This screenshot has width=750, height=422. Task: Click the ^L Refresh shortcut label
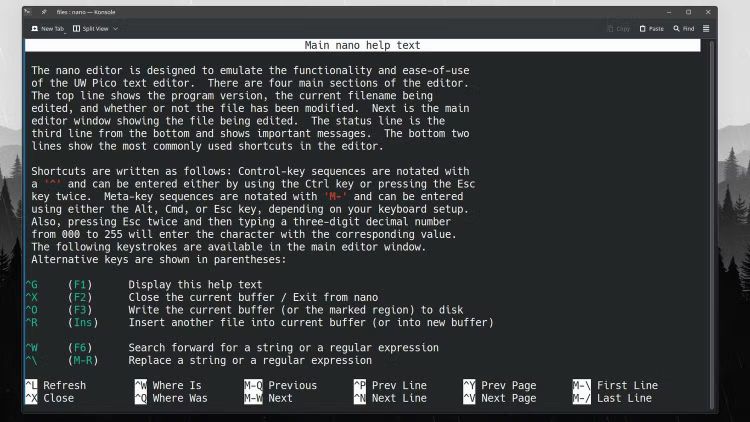(x=55, y=385)
